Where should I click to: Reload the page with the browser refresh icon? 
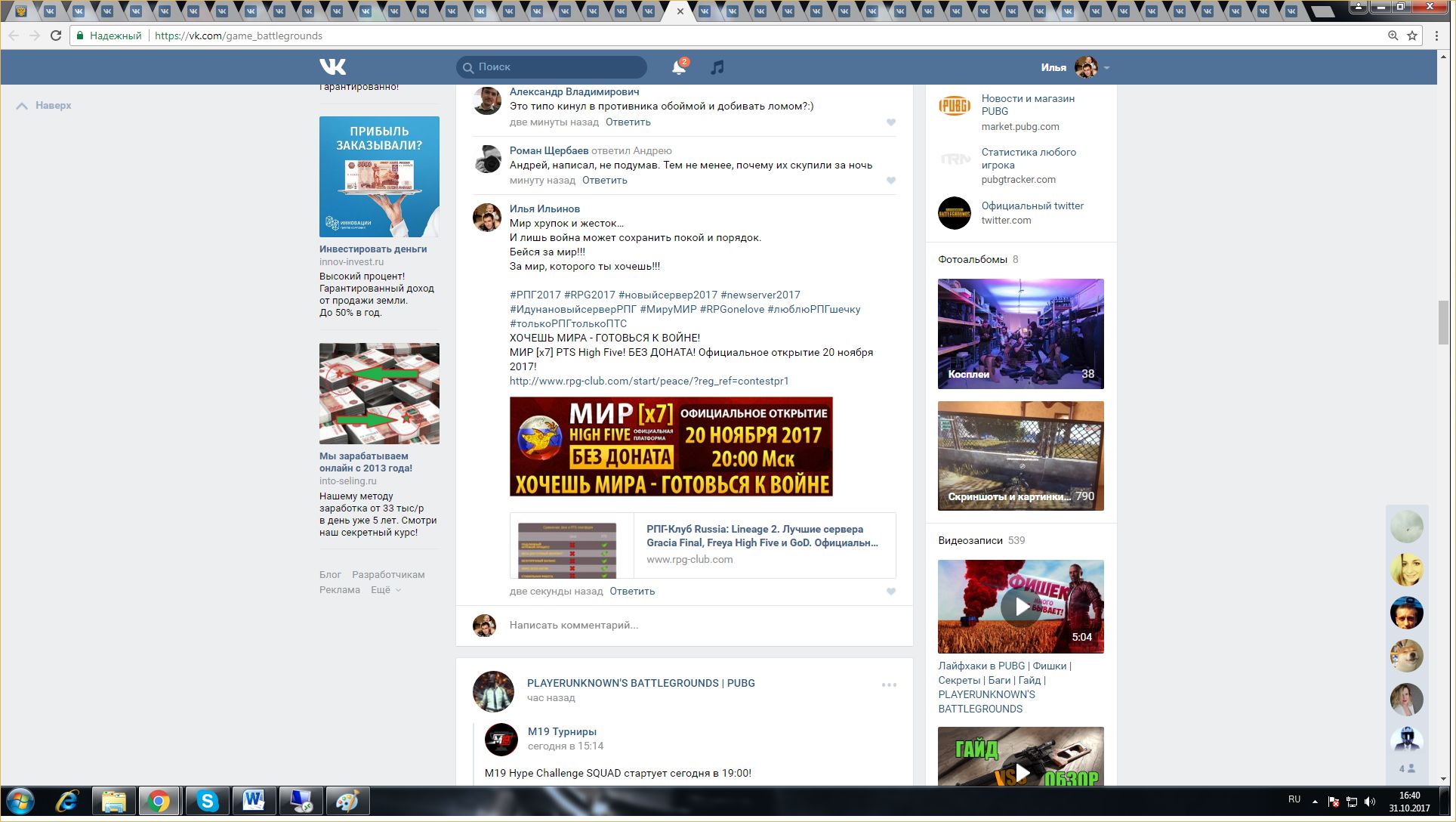56,36
